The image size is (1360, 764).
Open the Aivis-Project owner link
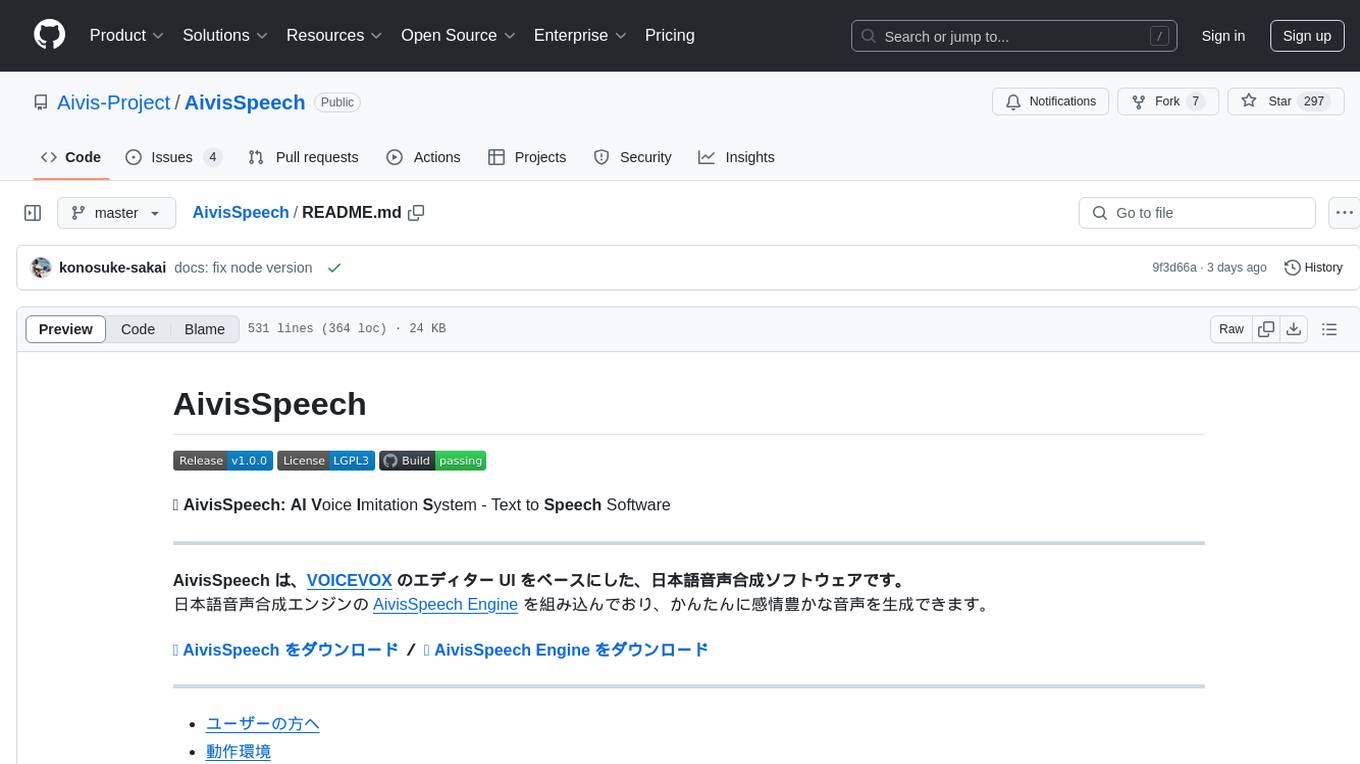click(114, 102)
